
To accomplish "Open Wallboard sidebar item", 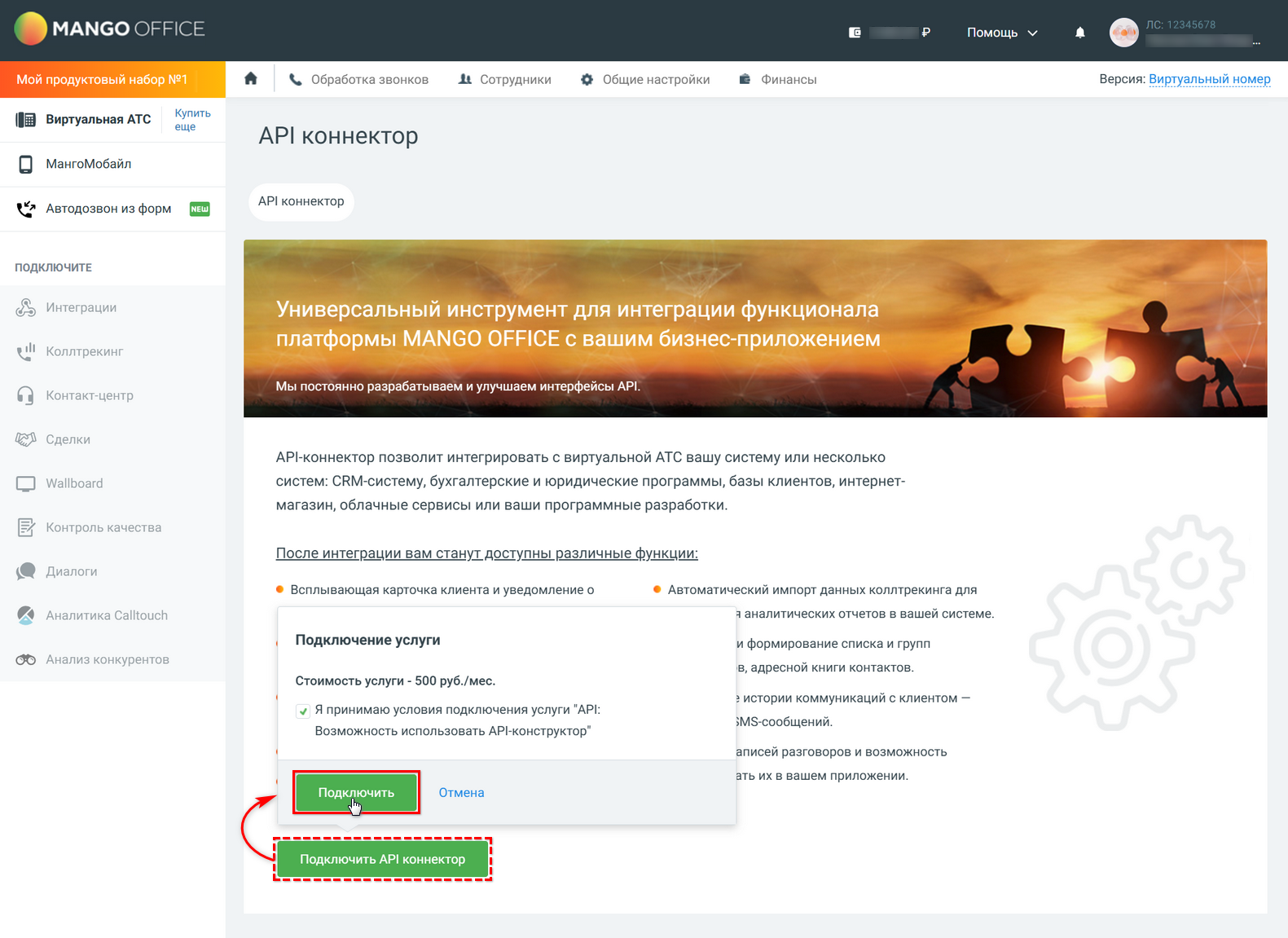I will (x=112, y=483).
